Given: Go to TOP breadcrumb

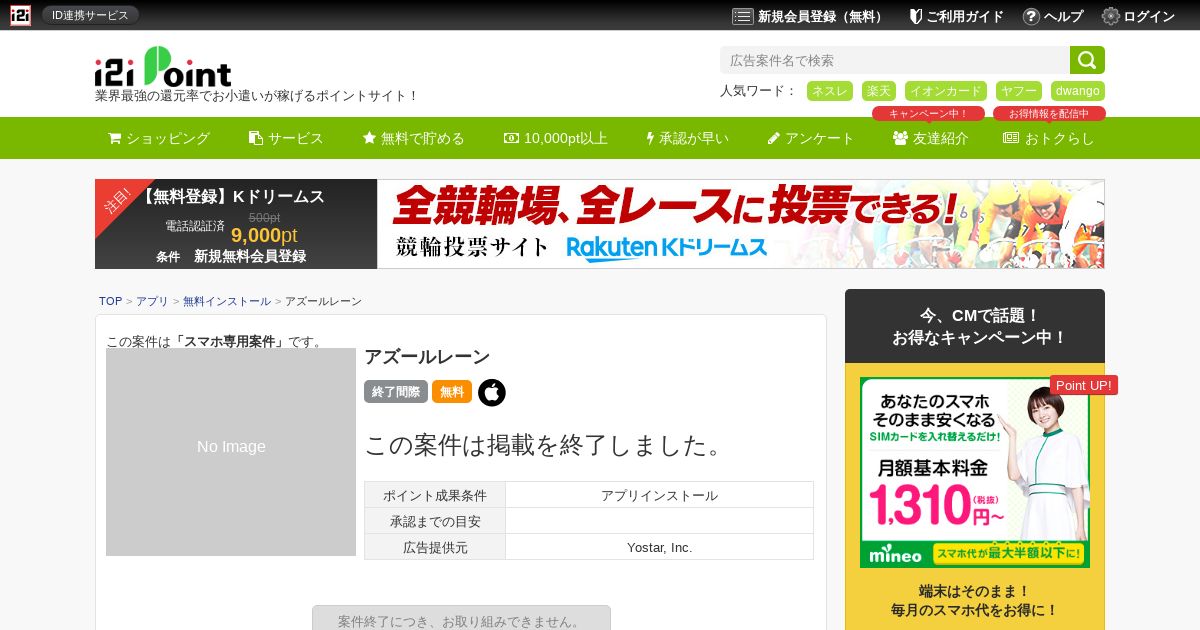Looking at the screenshot, I should point(110,301).
